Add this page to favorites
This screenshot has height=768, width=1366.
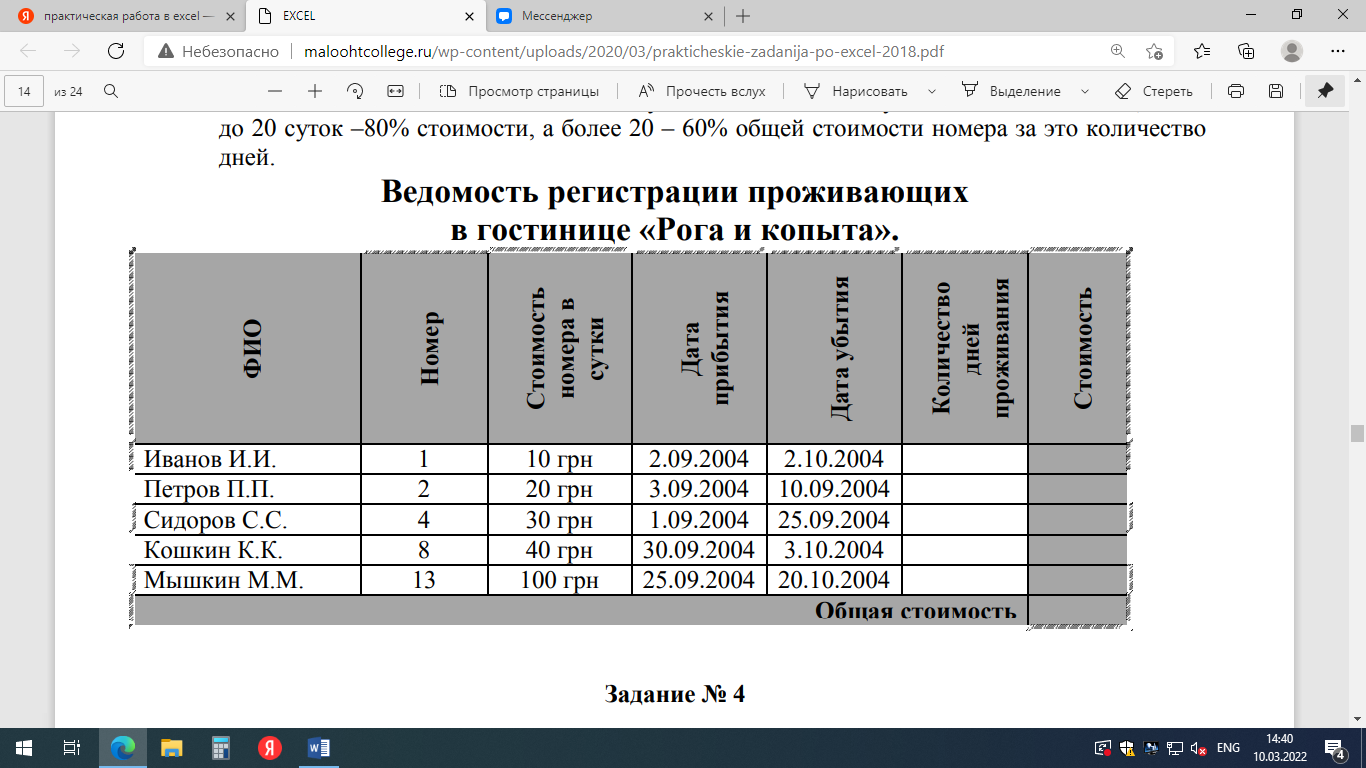(x=1154, y=51)
